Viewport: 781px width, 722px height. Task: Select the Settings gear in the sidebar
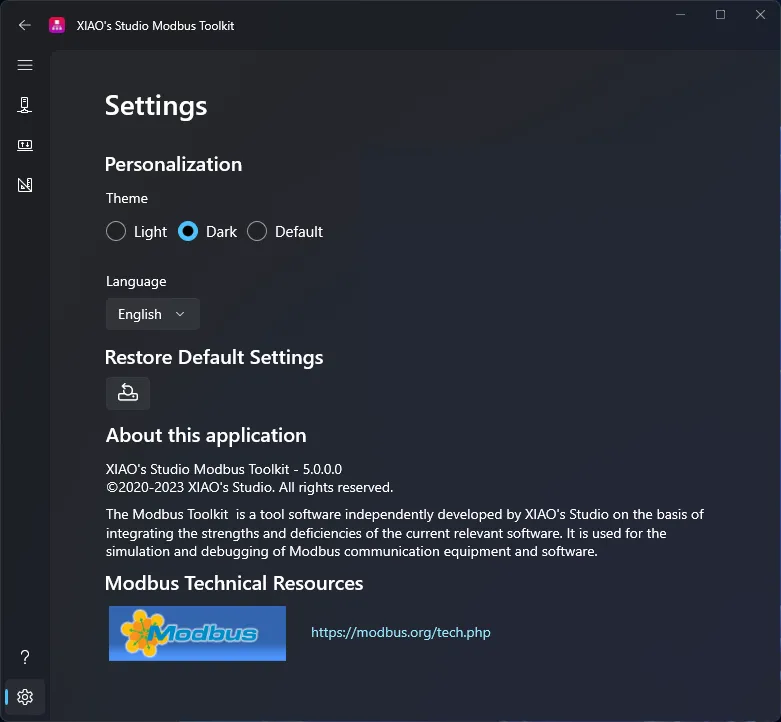[x=25, y=697]
